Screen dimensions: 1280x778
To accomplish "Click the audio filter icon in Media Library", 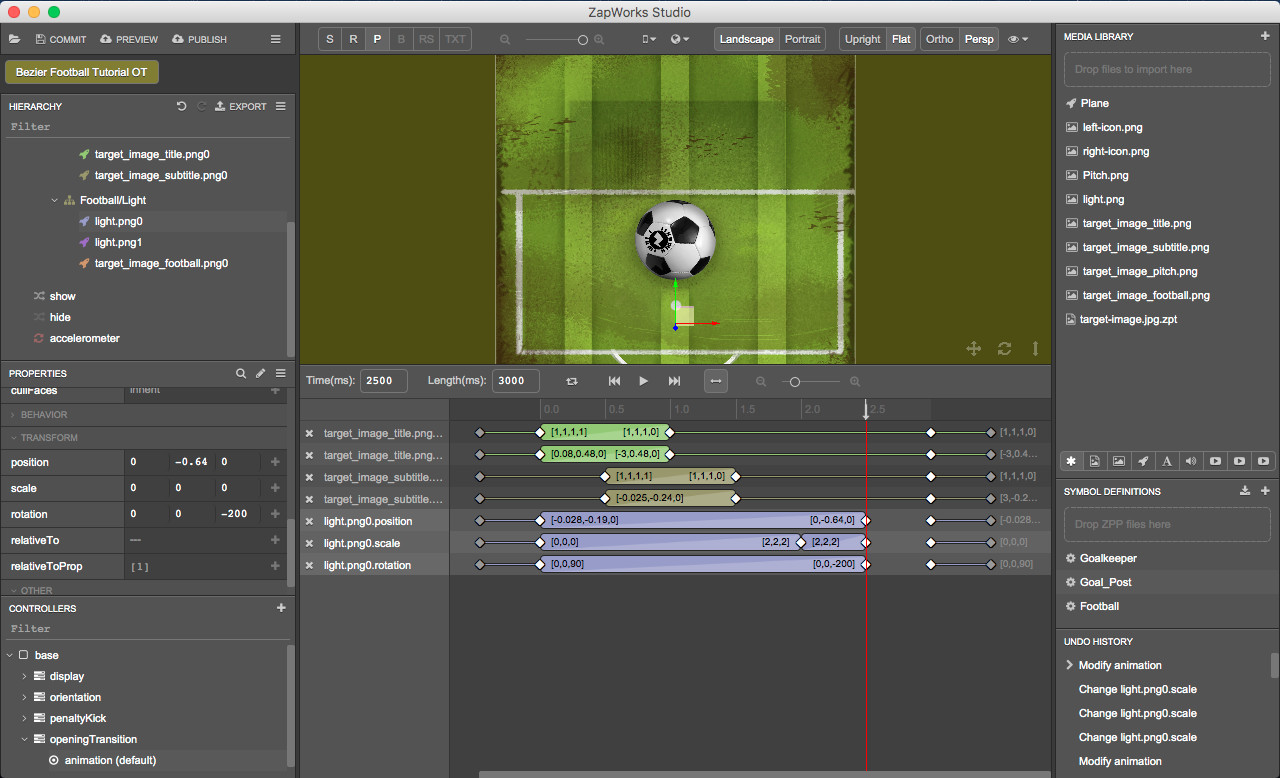I will pyautogui.click(x=1191, y=460).
